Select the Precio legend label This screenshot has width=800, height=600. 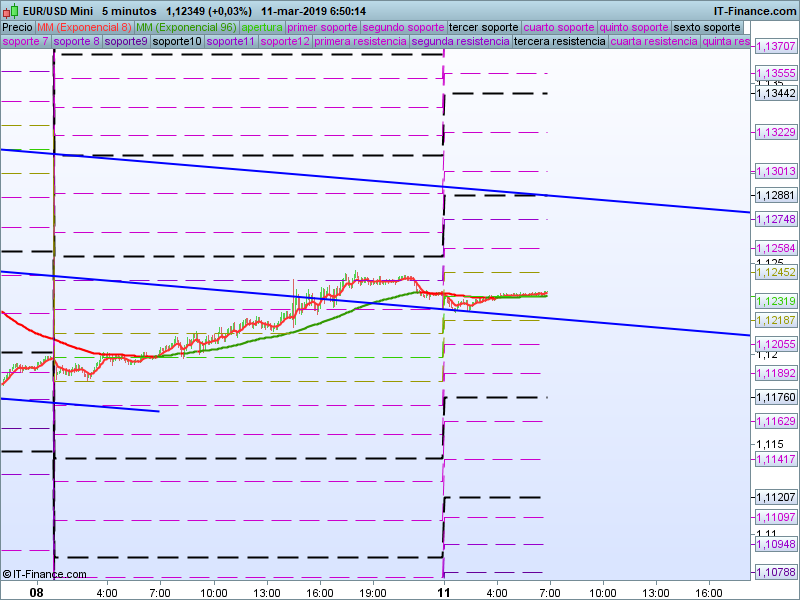16,27
